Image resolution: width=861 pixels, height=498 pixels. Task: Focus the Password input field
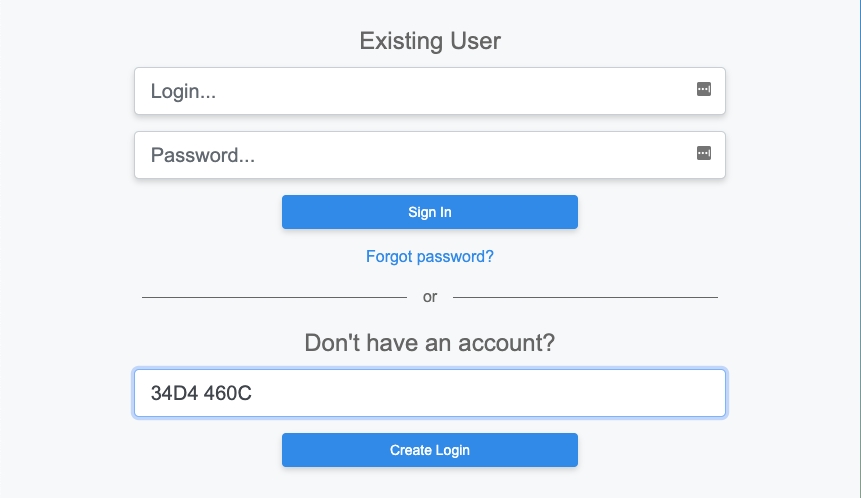tap(430, 155)
